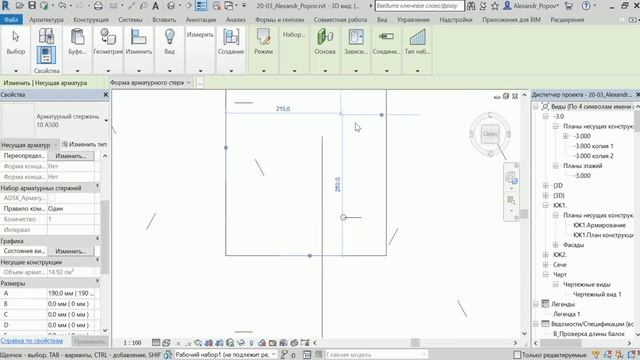Switch to the Управление ribbon tab
The image size is (640, 360).
pos(413,20)
